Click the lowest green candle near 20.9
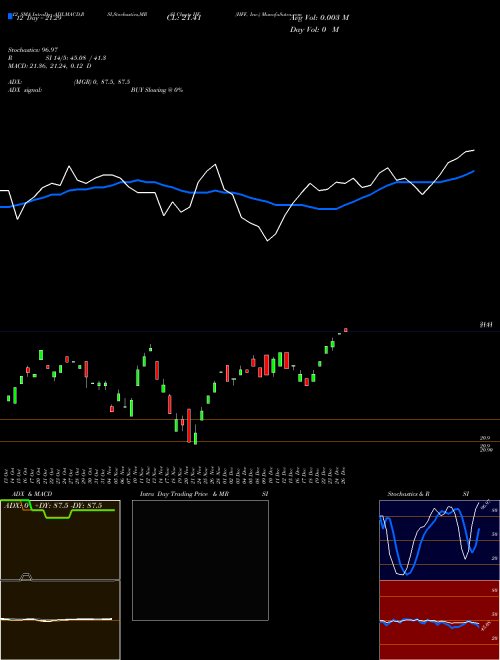This screenshot has width=500, height=660. [195, 438]
